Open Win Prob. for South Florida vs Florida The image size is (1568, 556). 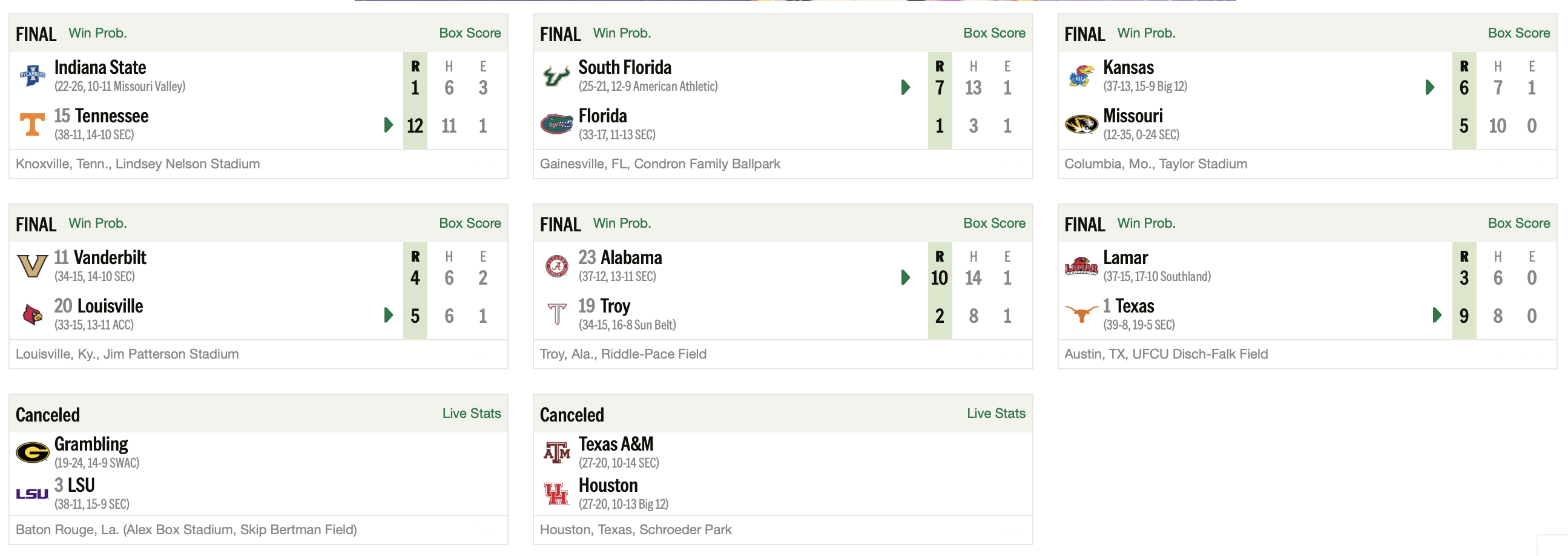coord(622,33)
